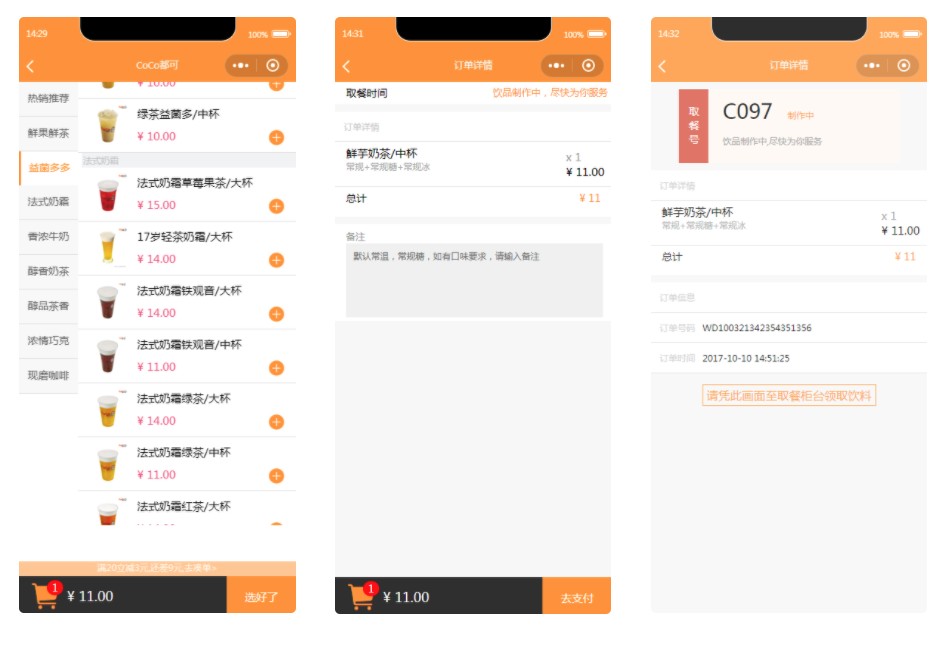The image size is (945, 645).
Task: Open the 法式奶霜草莓果茶/大杯 drink thumbnail
Action: [x=108, y=194]
